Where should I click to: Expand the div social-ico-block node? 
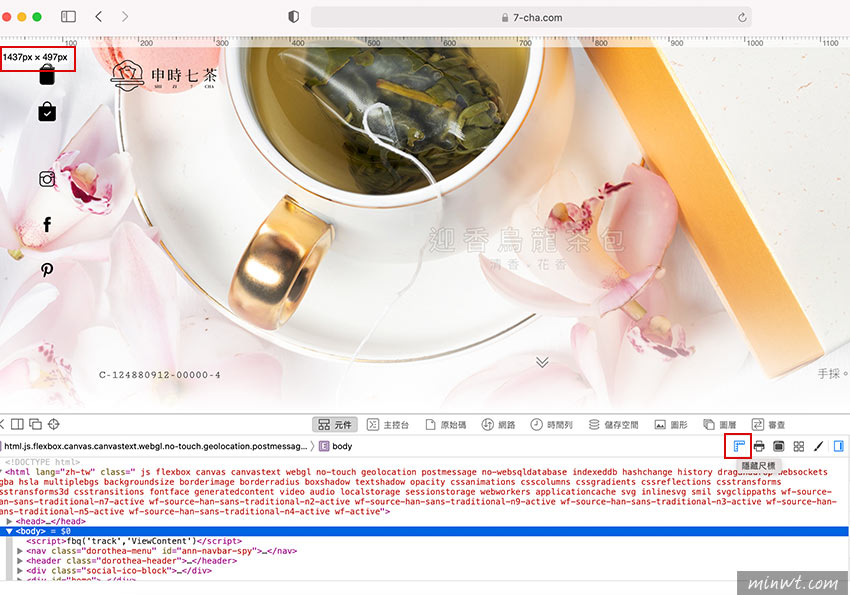click(x=20, y=571)
